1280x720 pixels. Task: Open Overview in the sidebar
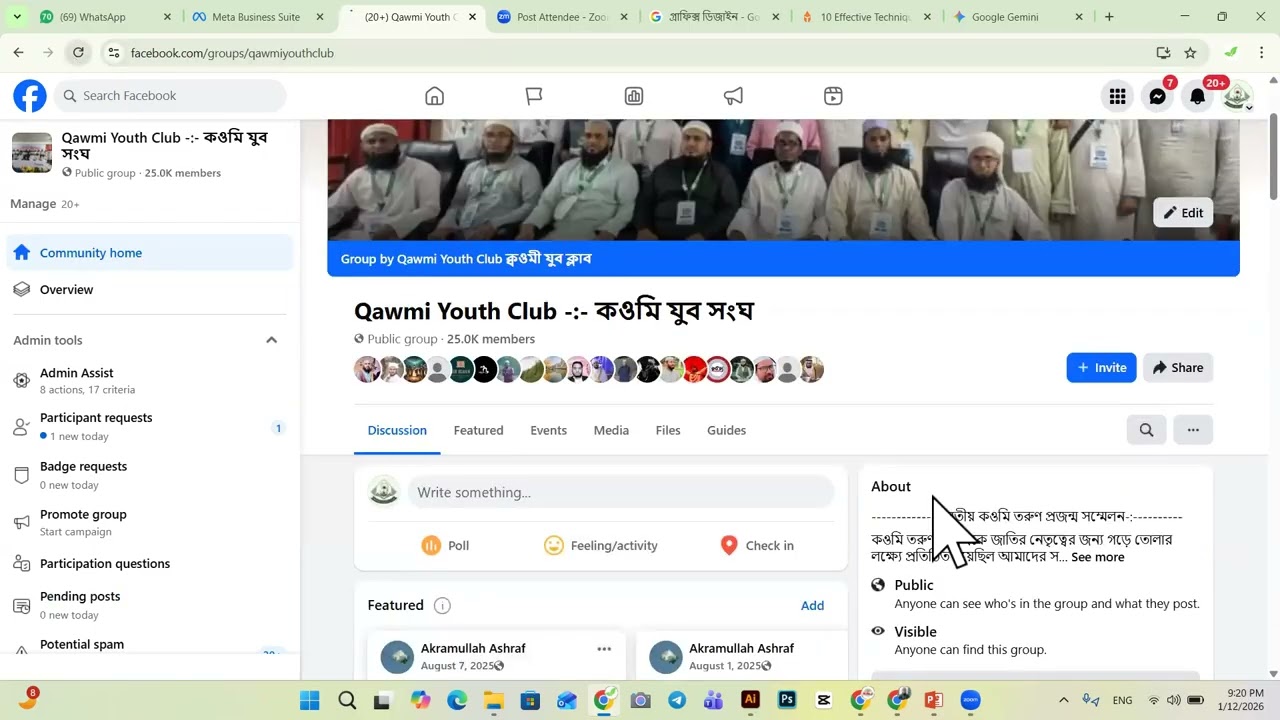point(150,290)
